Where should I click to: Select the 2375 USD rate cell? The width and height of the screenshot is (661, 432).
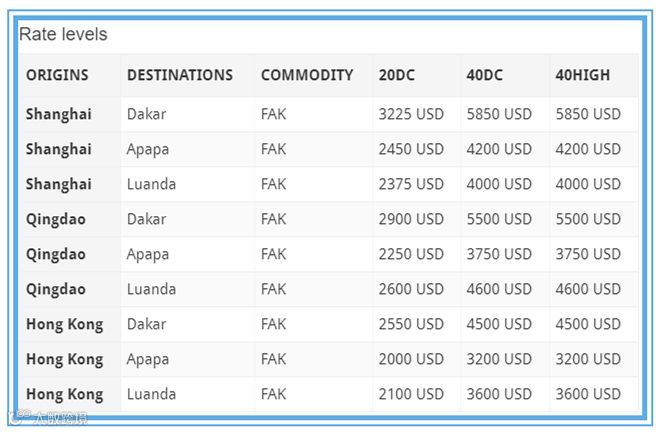[x=411, y=184]
